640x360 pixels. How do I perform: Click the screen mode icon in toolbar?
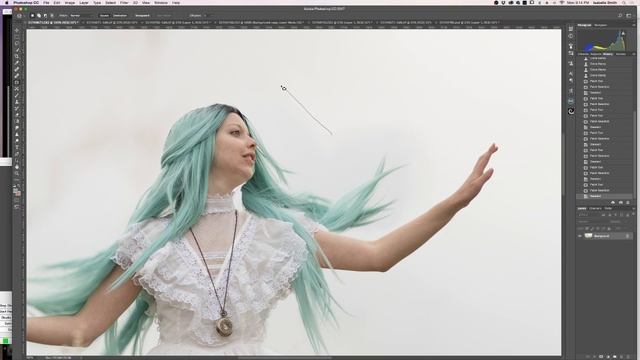[17, 207]
